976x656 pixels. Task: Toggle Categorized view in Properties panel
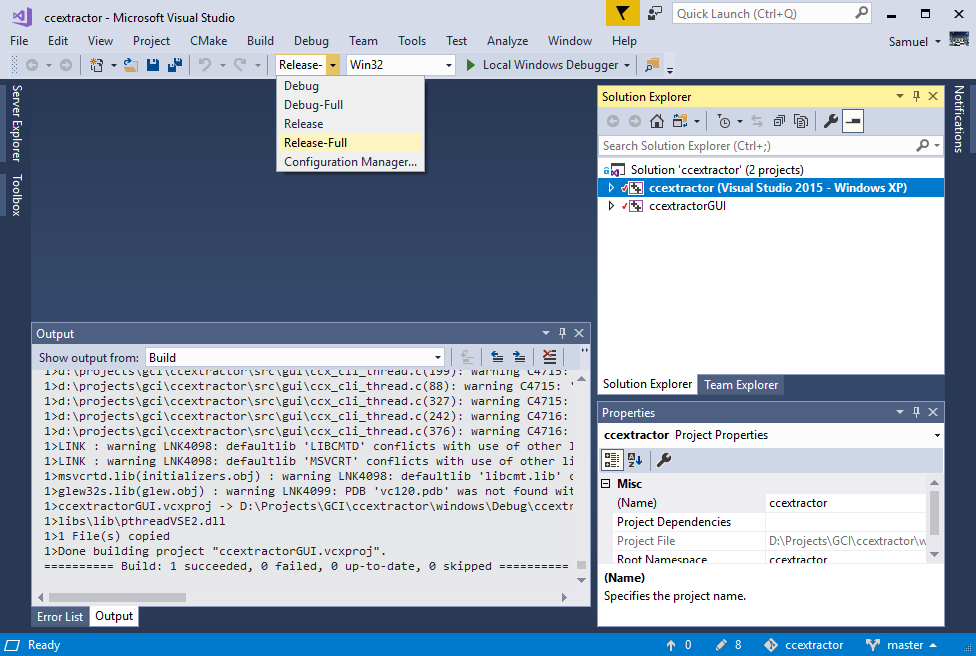[x=612, y=460]
